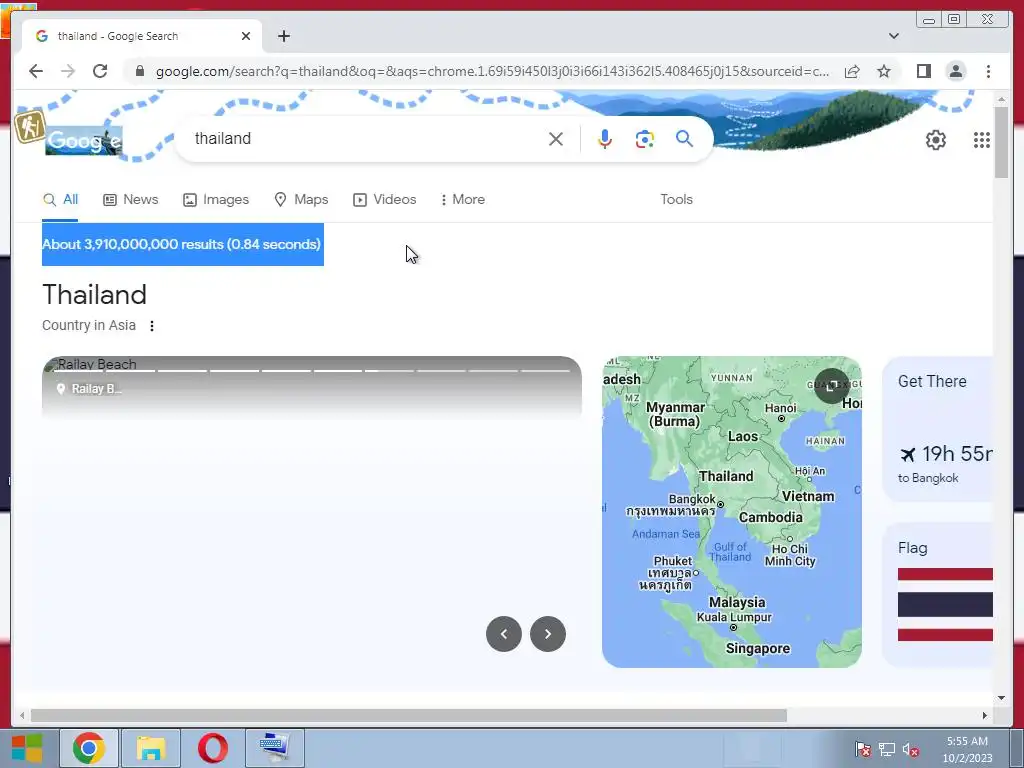The height and width of the screenshot is (768, 1024).
Task: Start voice search with microphone
Action: point(605,138)
